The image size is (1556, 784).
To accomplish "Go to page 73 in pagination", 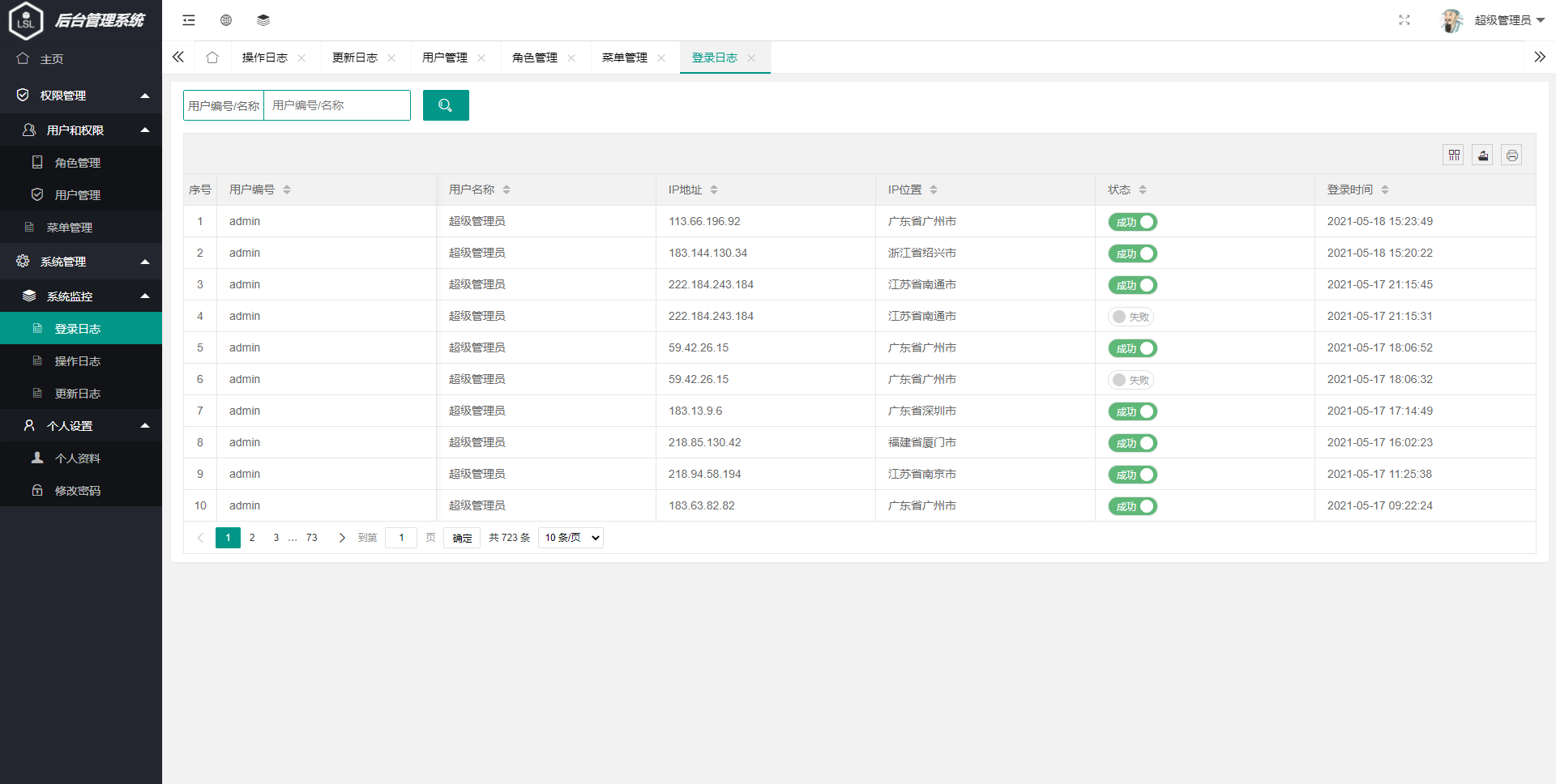I will click(312, 537).
